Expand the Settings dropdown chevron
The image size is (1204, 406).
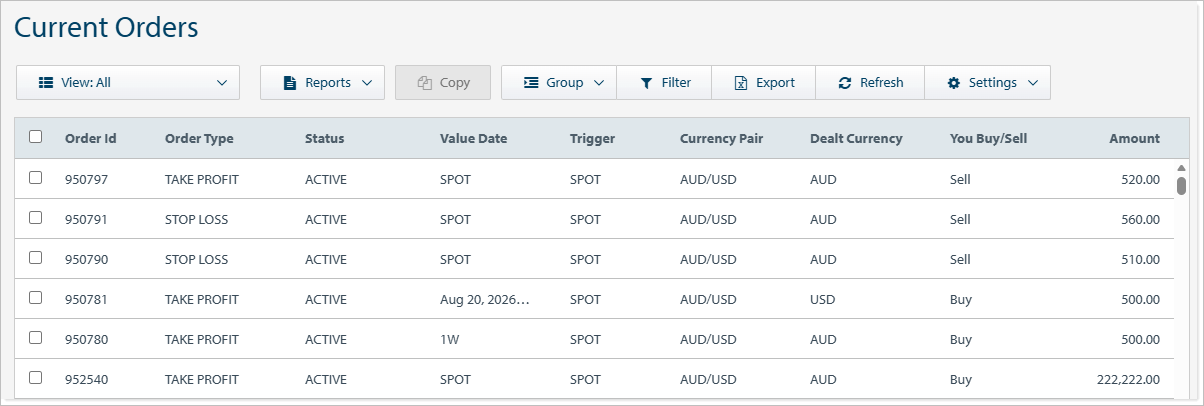[x=1032, y=83]
